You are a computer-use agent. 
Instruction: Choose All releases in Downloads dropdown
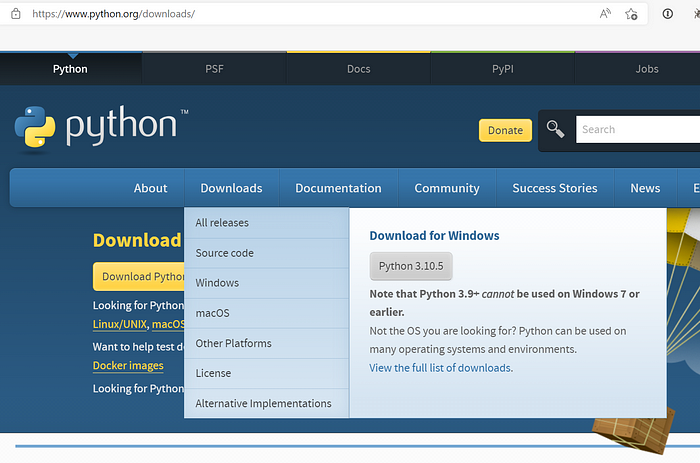tap(267, 223)
